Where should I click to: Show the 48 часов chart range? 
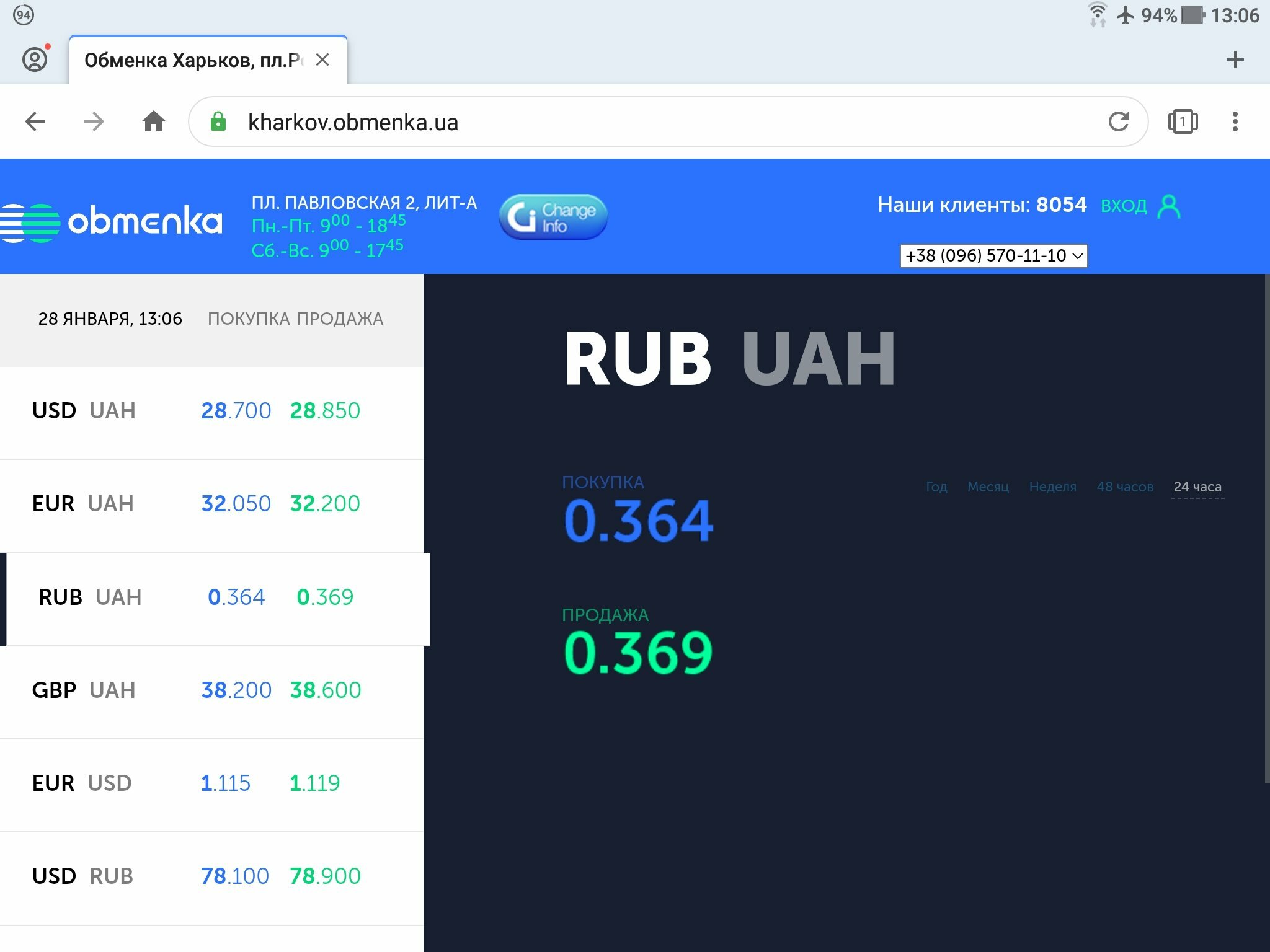pyautogui.click(x=1124, y=487)
